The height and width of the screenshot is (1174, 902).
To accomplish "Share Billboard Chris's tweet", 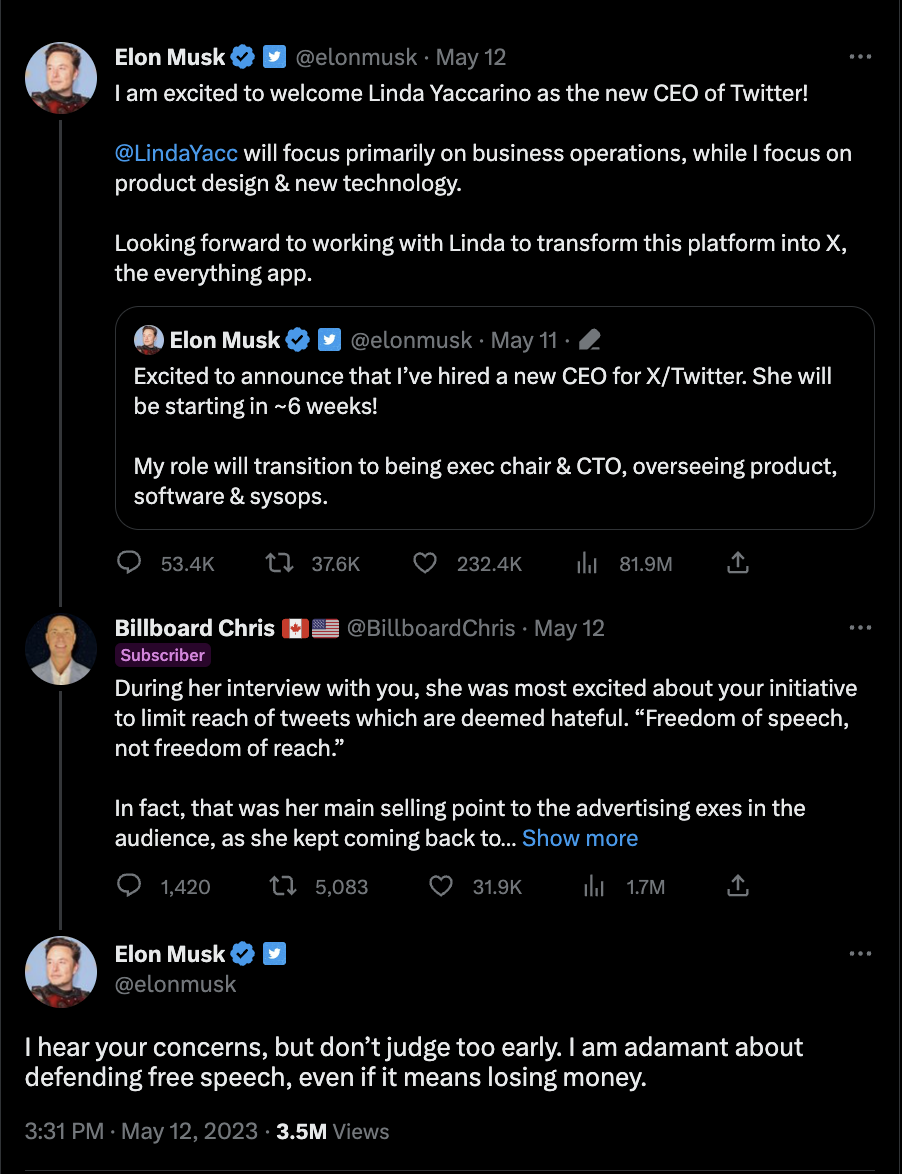I will pyautogui.click(x=737, y=886).
